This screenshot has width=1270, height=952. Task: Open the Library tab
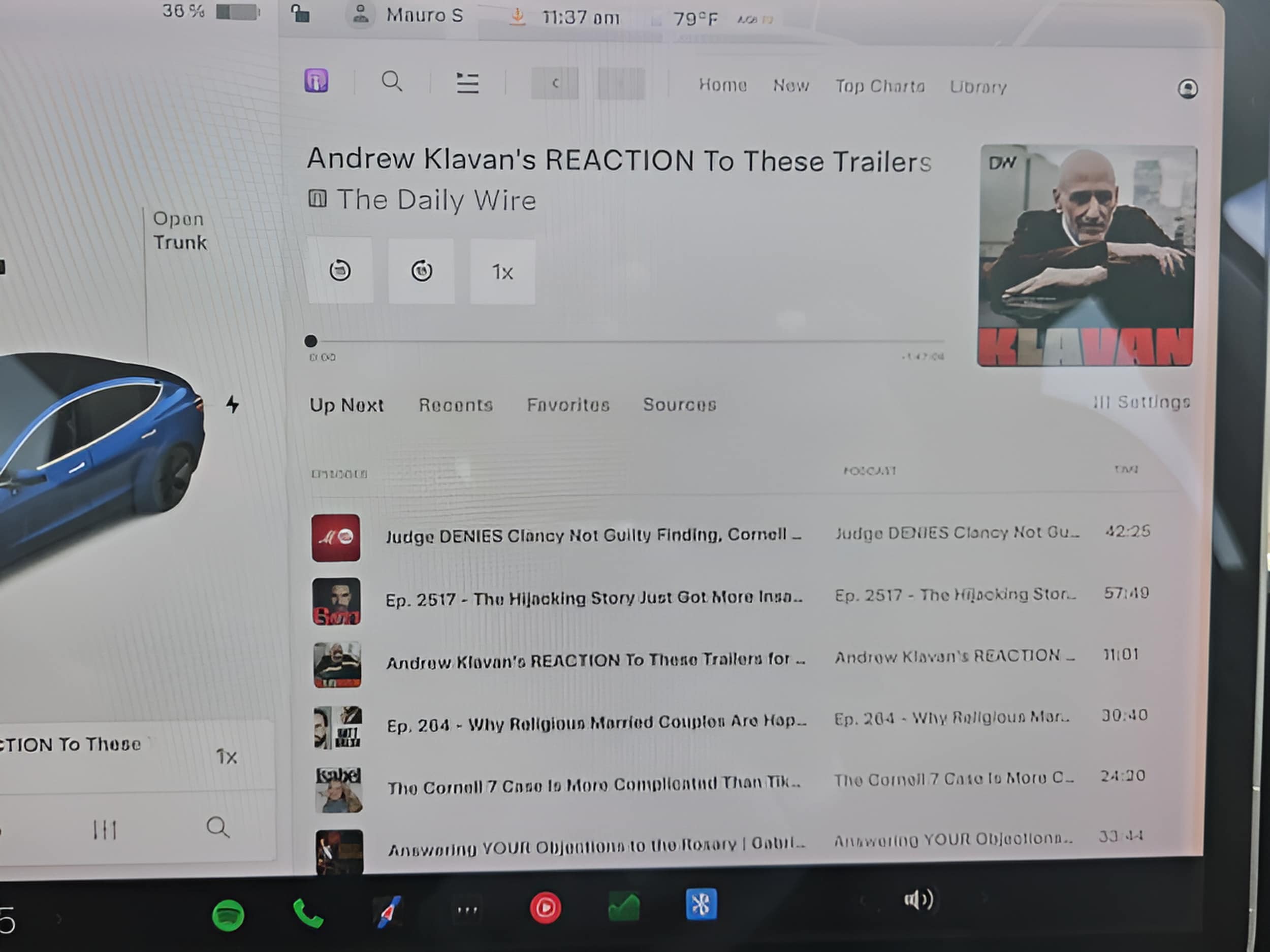coord(978,87)
